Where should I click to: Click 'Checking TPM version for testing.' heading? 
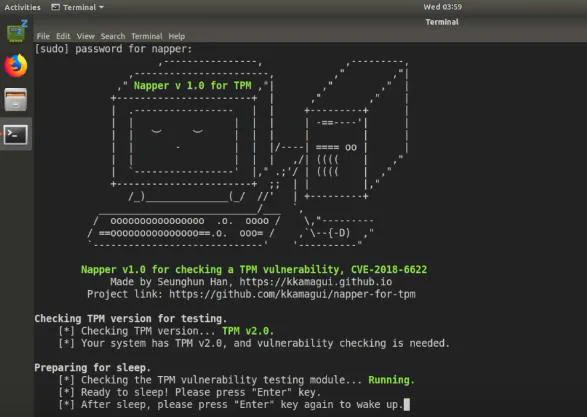131,319
